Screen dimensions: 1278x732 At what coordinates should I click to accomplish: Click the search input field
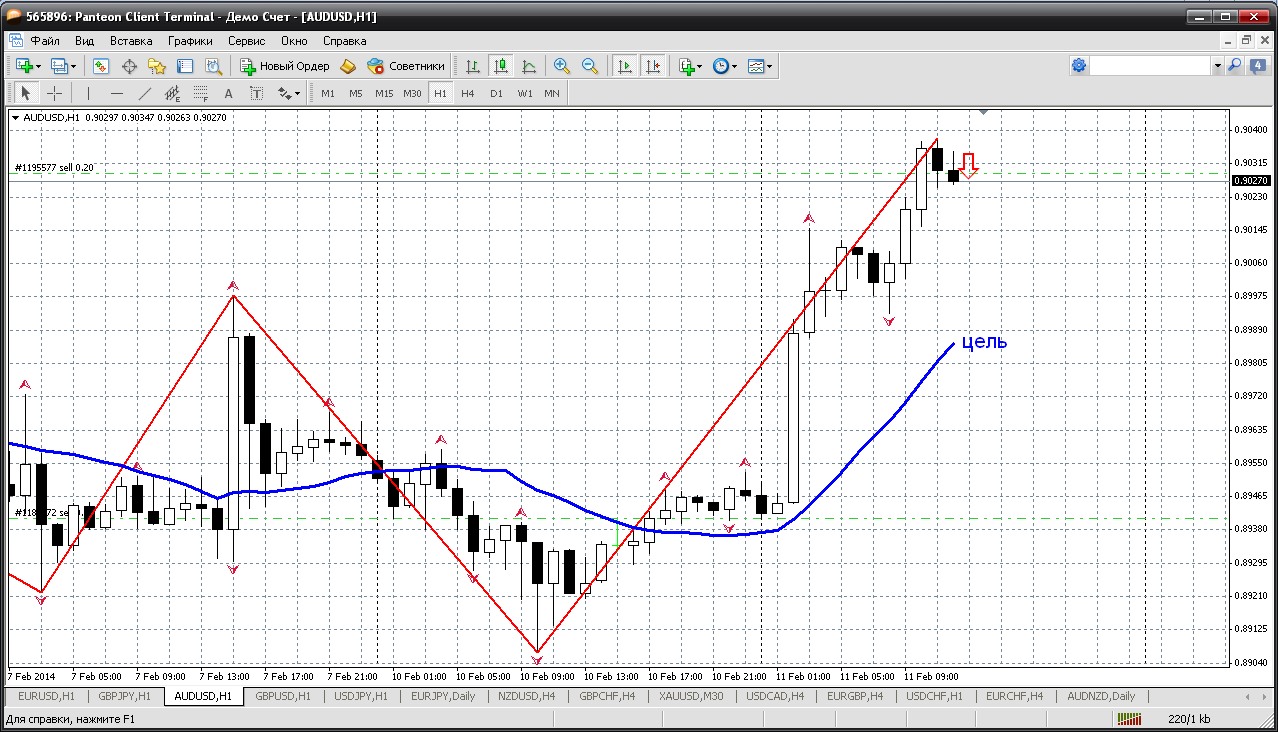pos(1150,66)
